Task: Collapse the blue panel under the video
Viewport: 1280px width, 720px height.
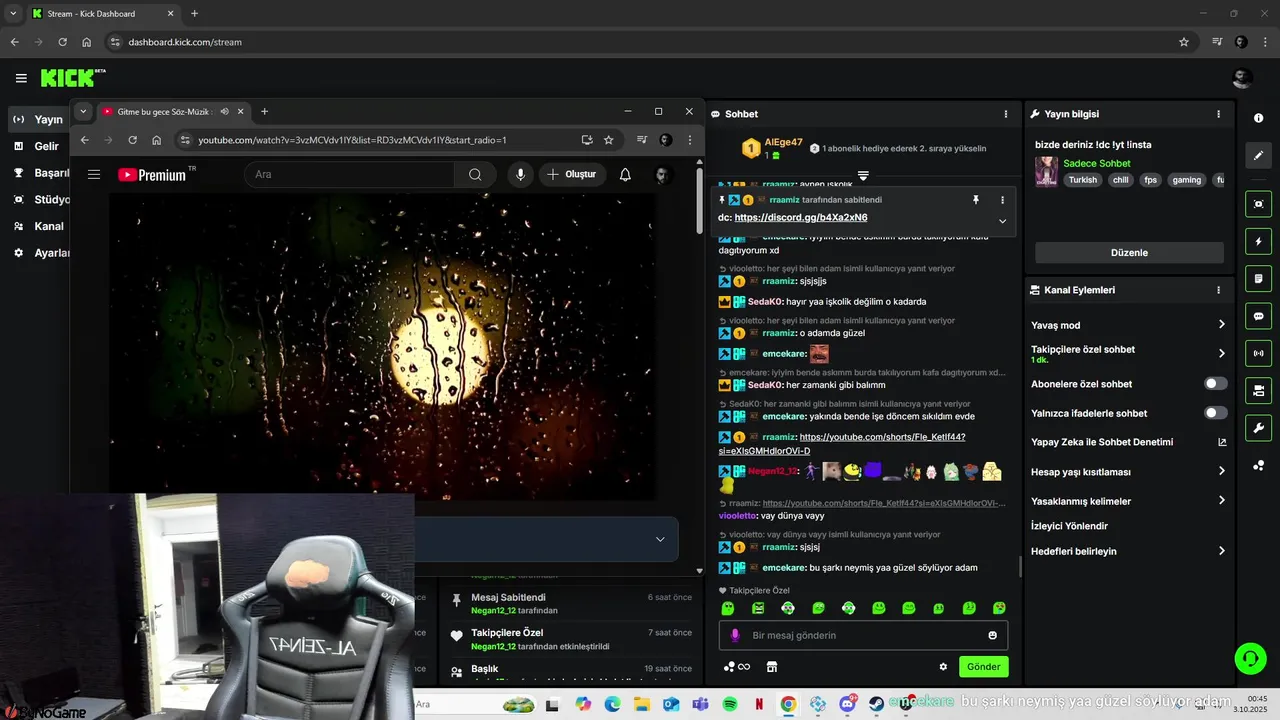Action: coord(660,540)
